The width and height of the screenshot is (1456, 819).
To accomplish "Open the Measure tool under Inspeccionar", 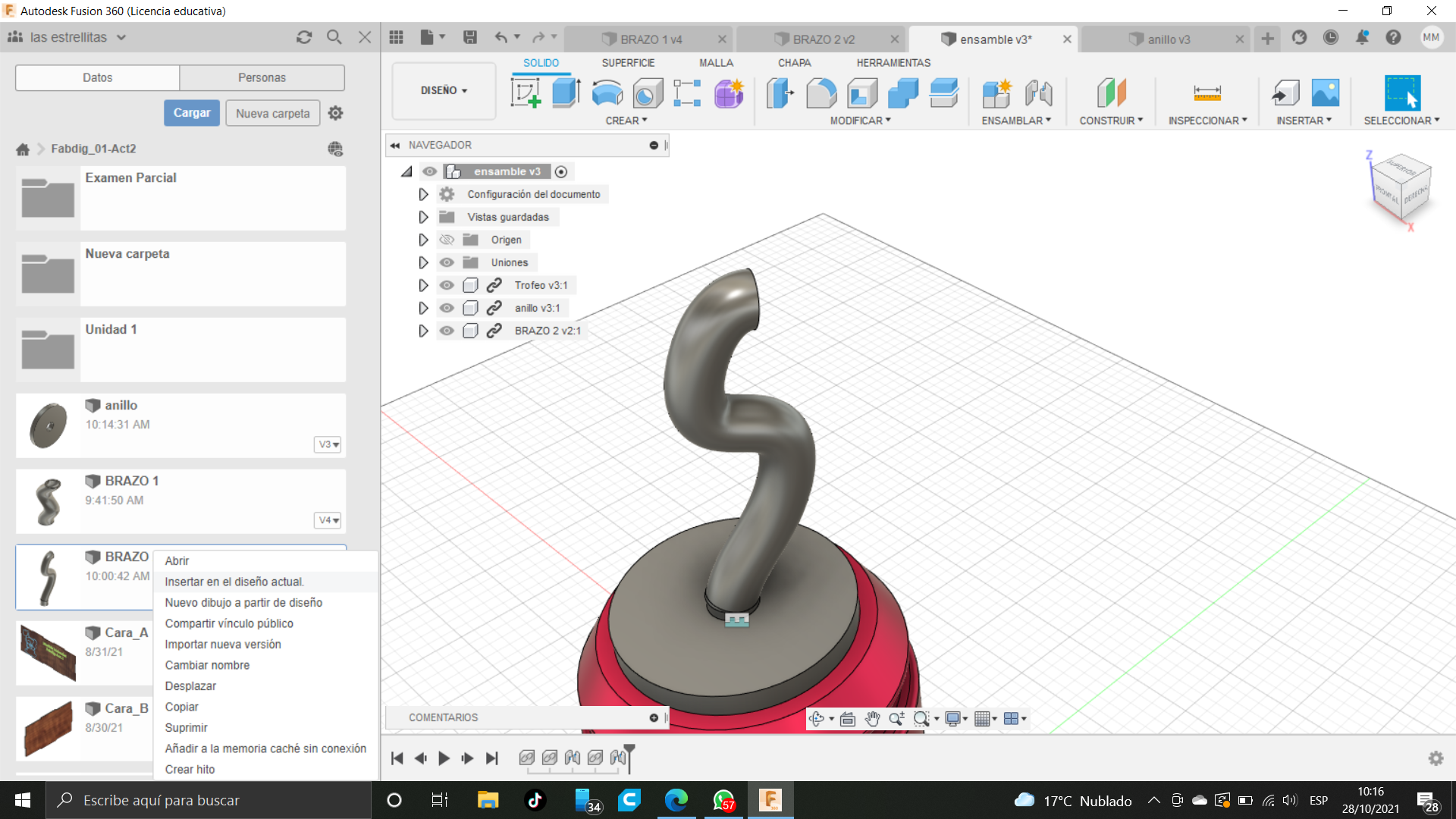I will (x=1207, y=93).
